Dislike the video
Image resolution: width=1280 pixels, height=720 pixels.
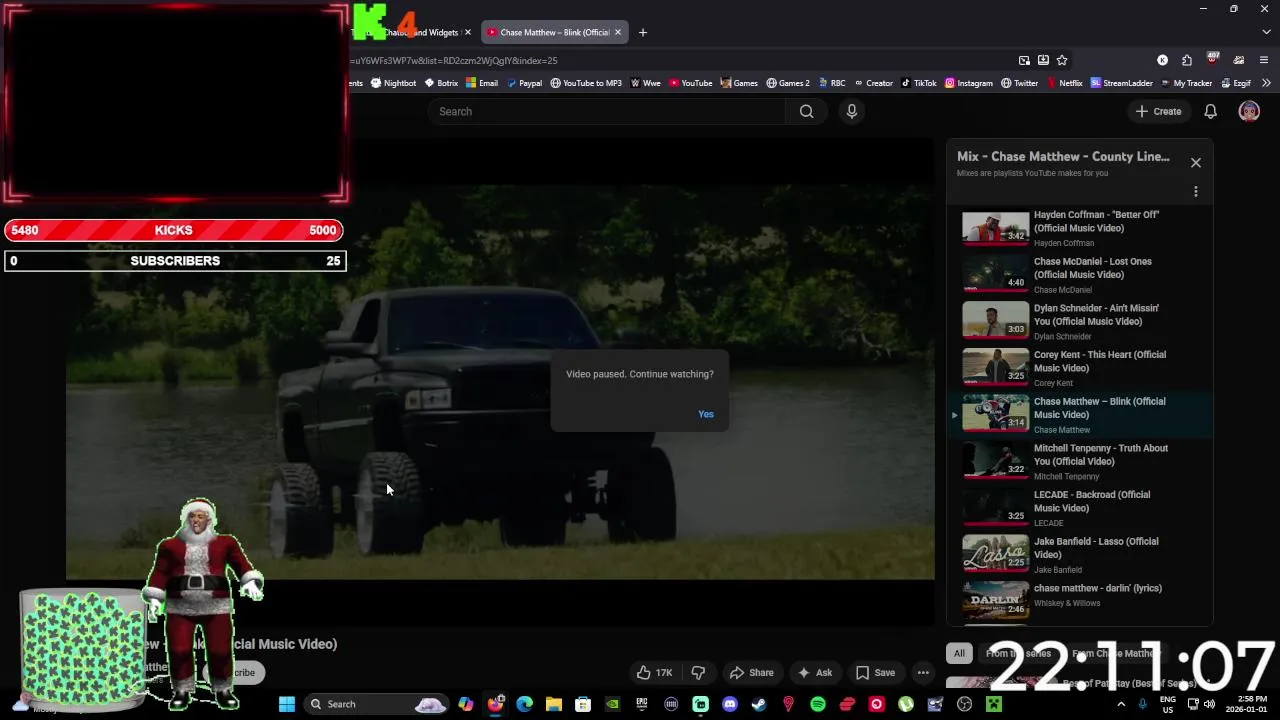pos(698,672)
